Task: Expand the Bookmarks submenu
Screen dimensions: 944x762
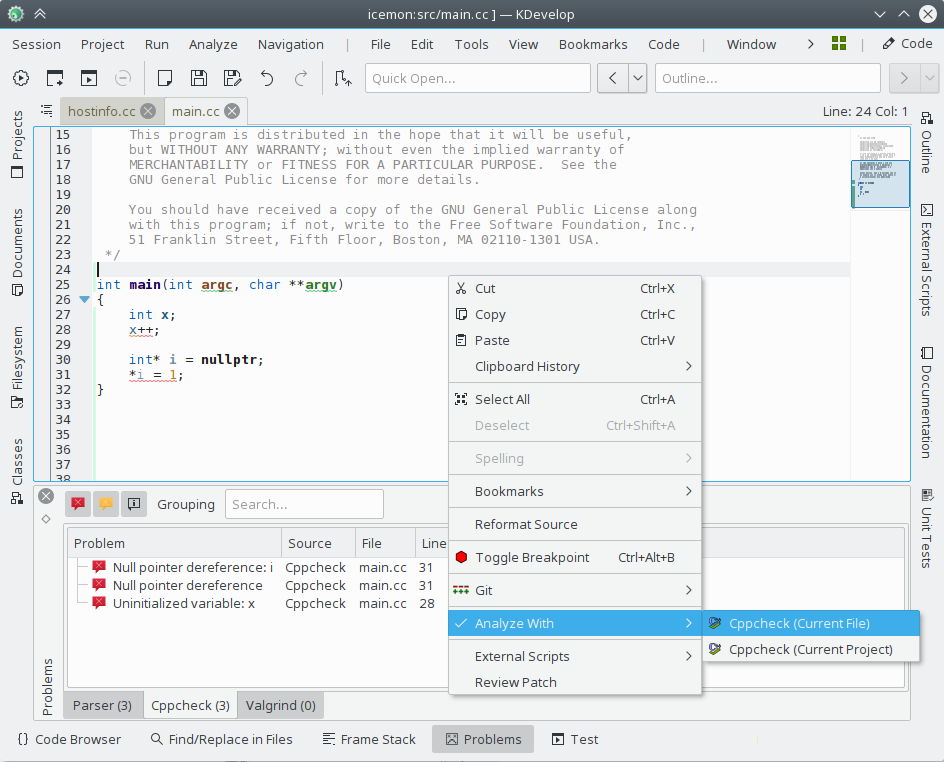Action: [575, 490]
